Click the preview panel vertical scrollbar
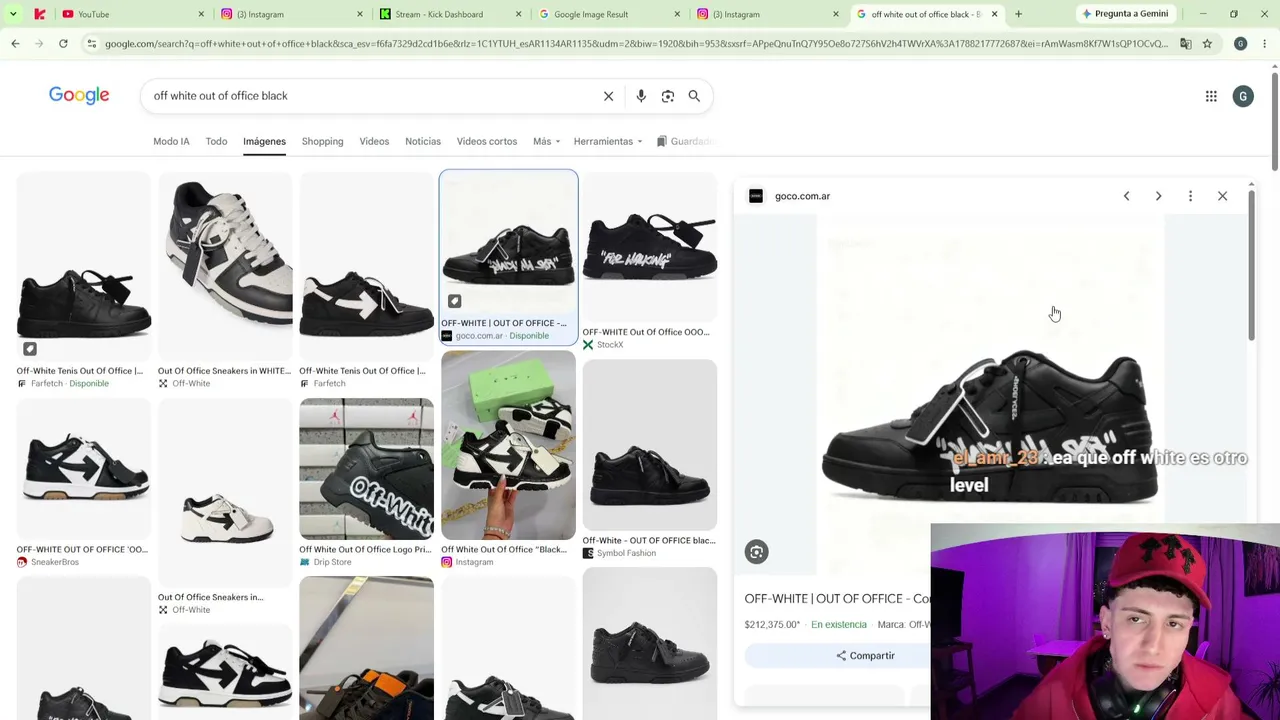Viewport: 1280px width, 720px height. click(x=1250, y=265)
